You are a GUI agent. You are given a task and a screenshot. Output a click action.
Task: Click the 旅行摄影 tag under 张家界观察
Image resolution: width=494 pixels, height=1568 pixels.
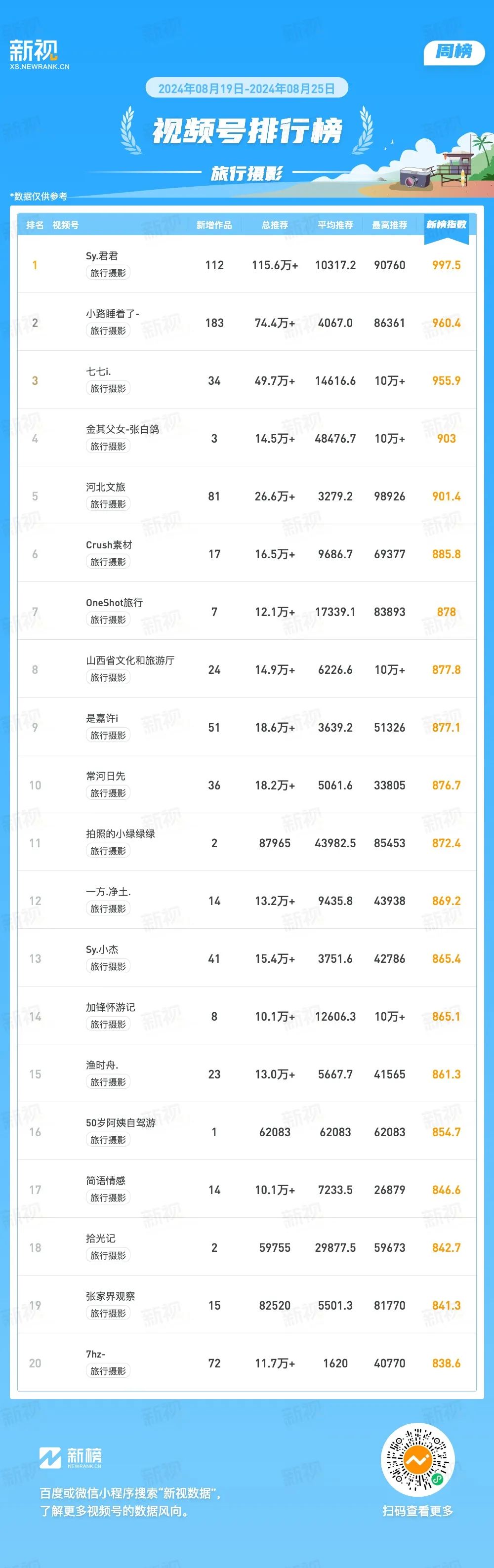pyautogui.click(x=108, y=1314)
